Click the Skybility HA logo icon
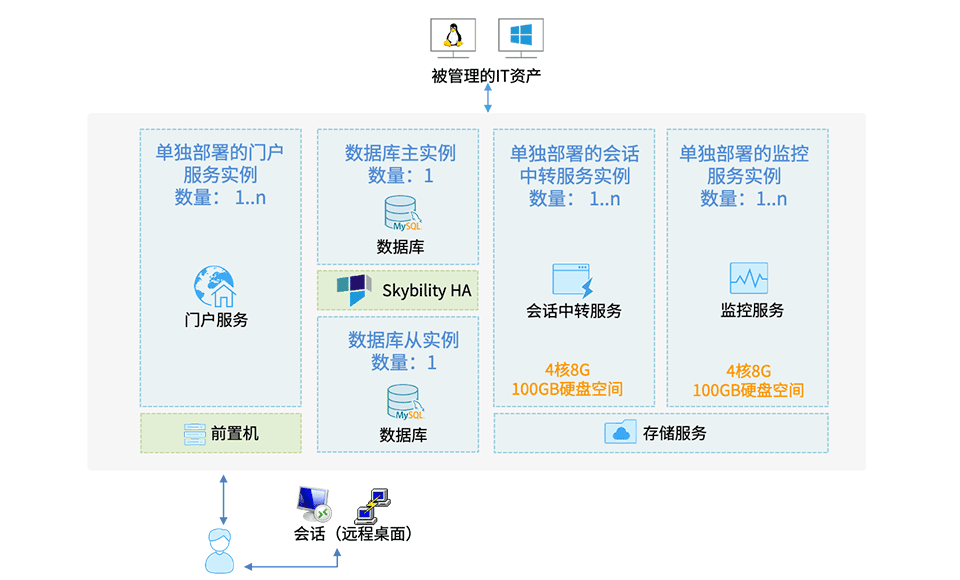The image size is (960, 580). 354,290
